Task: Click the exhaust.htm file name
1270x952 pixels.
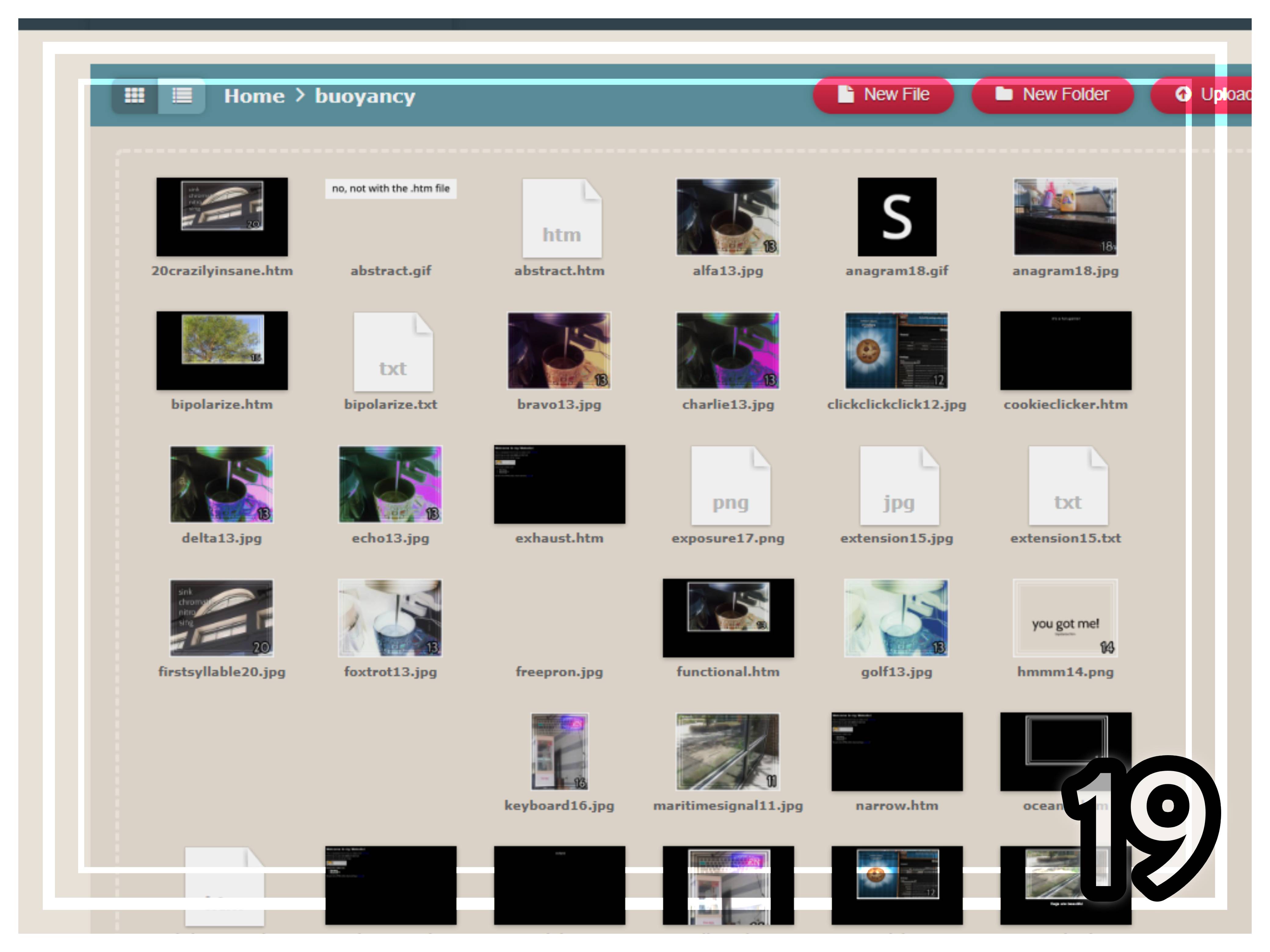Action: (x=559, y=538)
